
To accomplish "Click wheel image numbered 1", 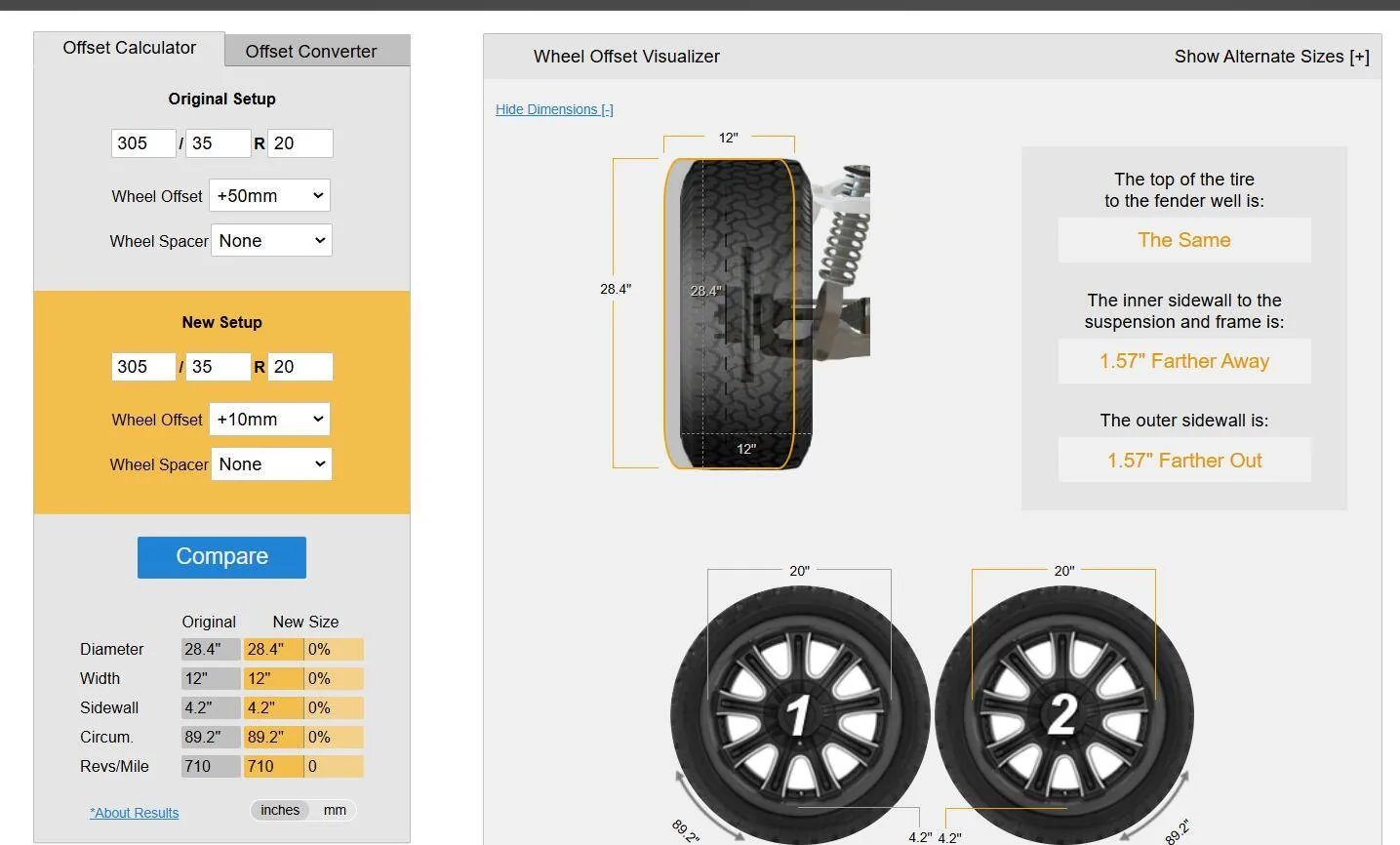I will 799,714.
